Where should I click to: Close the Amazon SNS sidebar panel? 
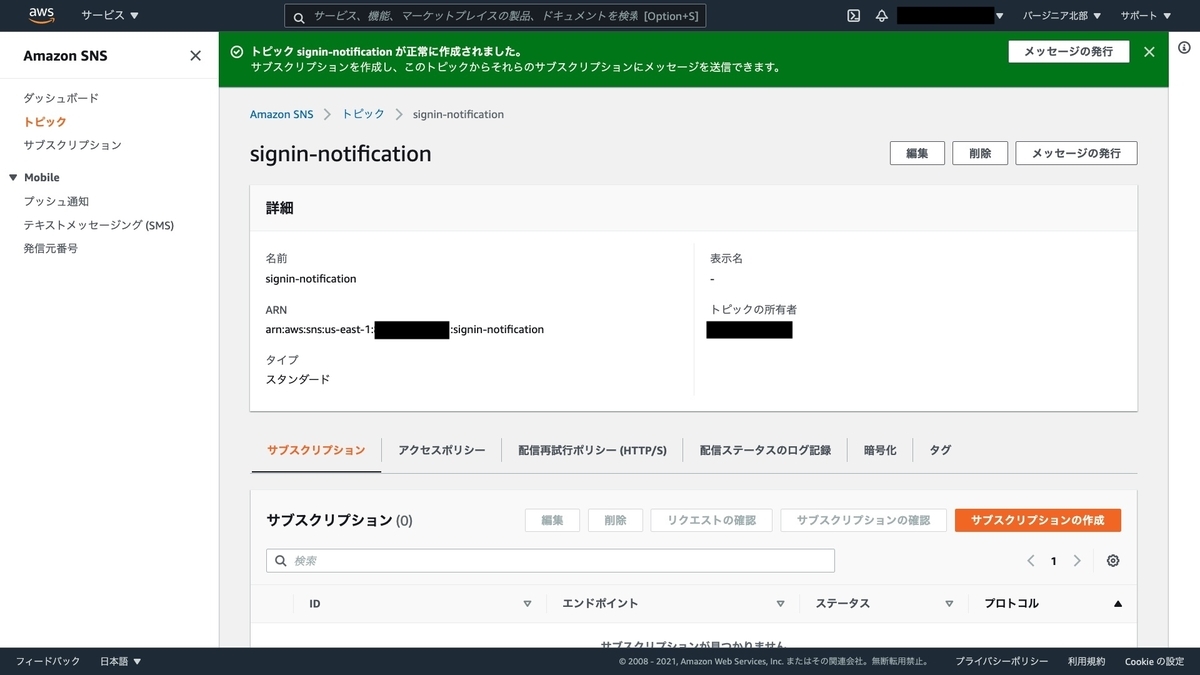click(195, 56)
